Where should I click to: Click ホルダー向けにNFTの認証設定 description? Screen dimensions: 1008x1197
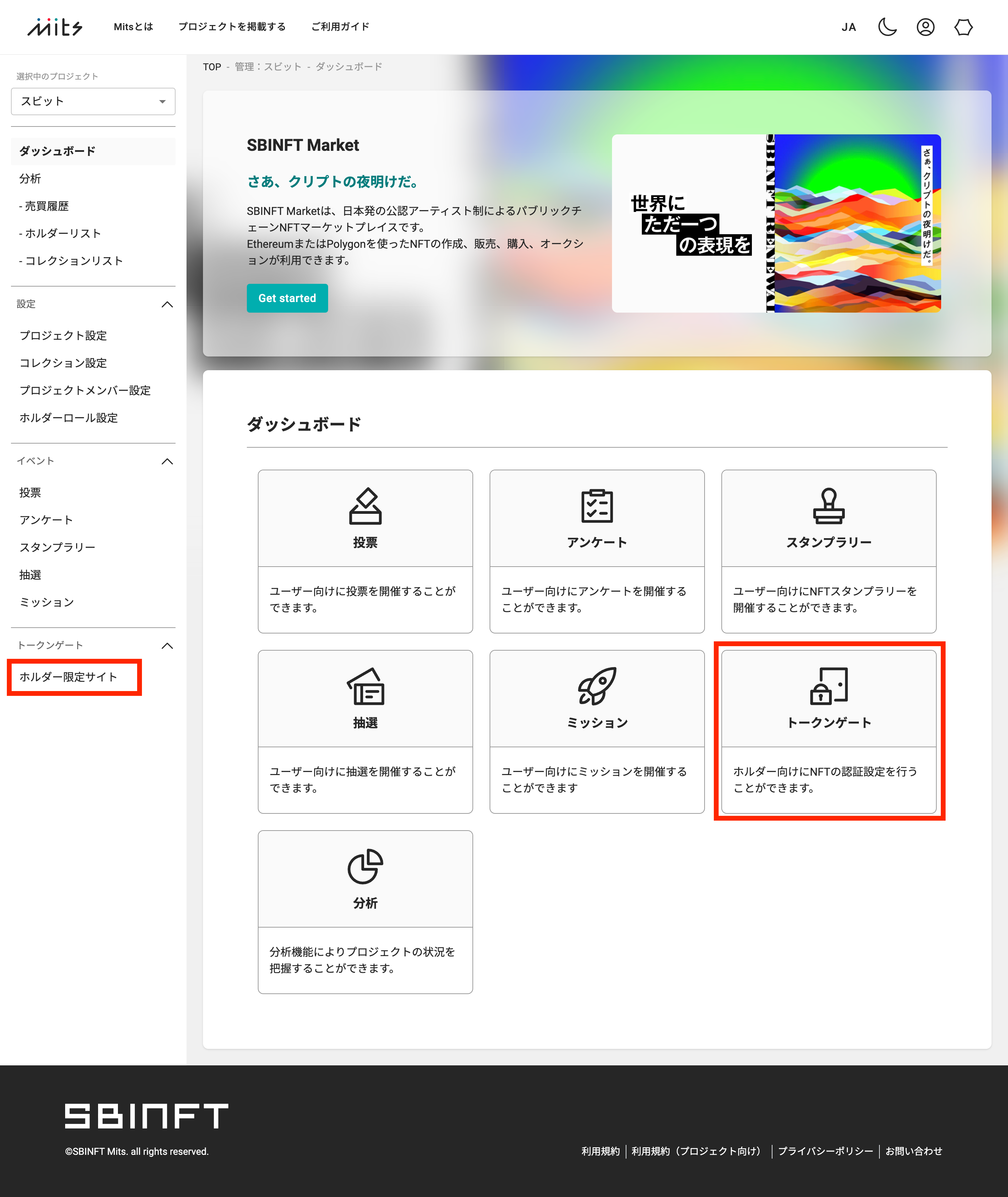pos(826,780)
